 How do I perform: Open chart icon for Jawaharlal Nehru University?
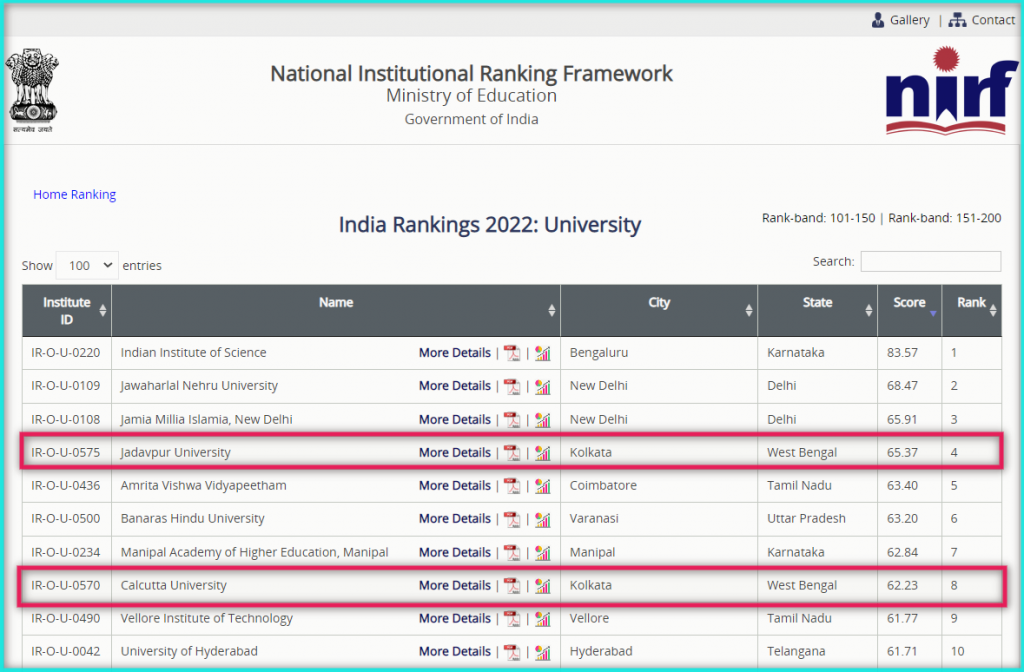tap(543, 386)
